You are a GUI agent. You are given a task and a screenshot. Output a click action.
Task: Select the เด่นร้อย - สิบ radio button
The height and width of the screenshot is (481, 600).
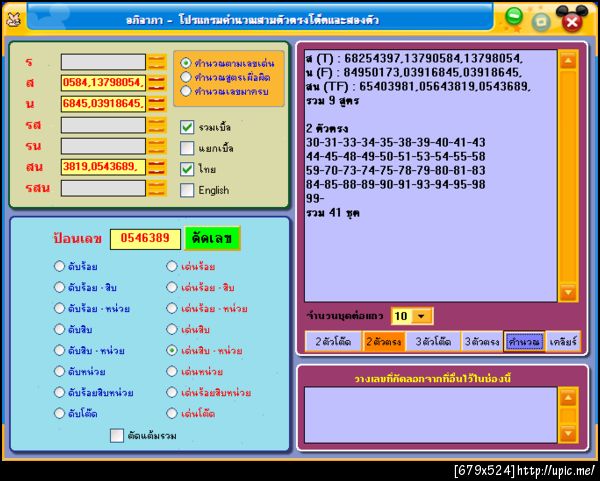pyautogui.click(x=172, y=287)
